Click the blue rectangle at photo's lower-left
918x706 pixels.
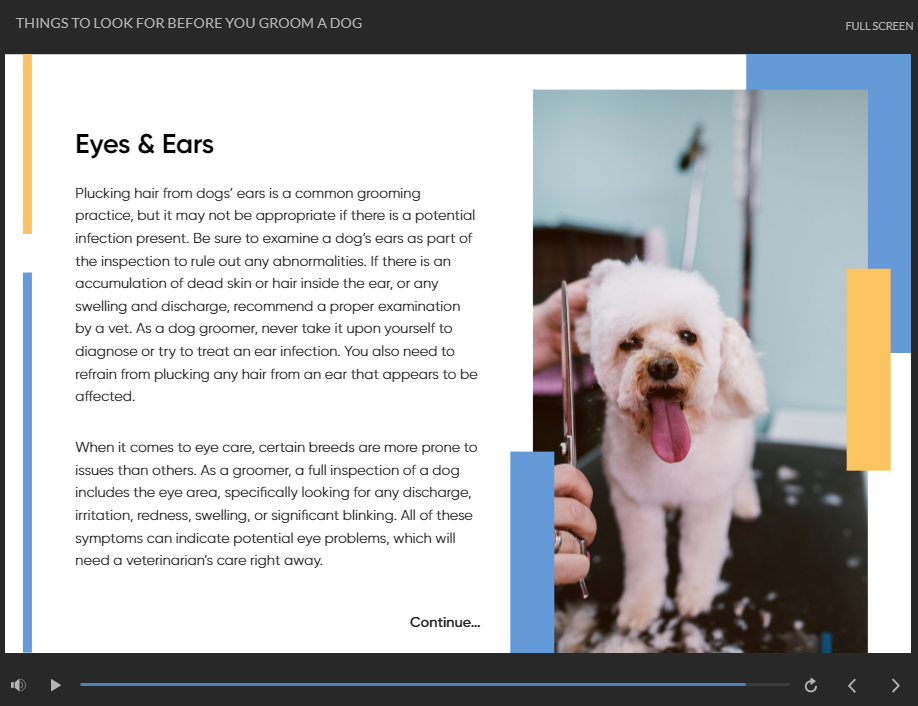click(x=532, y=550)
